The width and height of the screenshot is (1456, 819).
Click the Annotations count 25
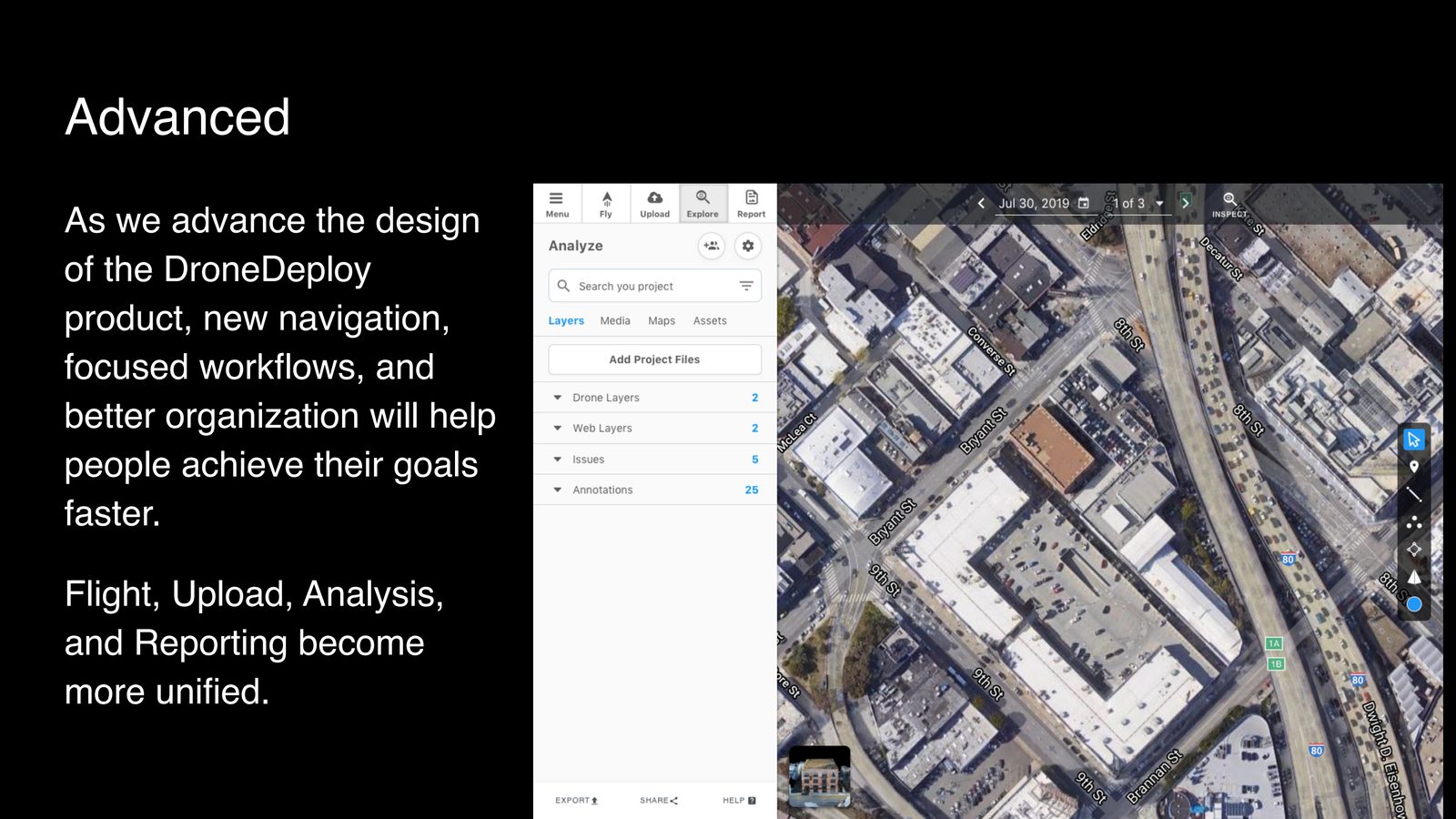coord(752,490)
